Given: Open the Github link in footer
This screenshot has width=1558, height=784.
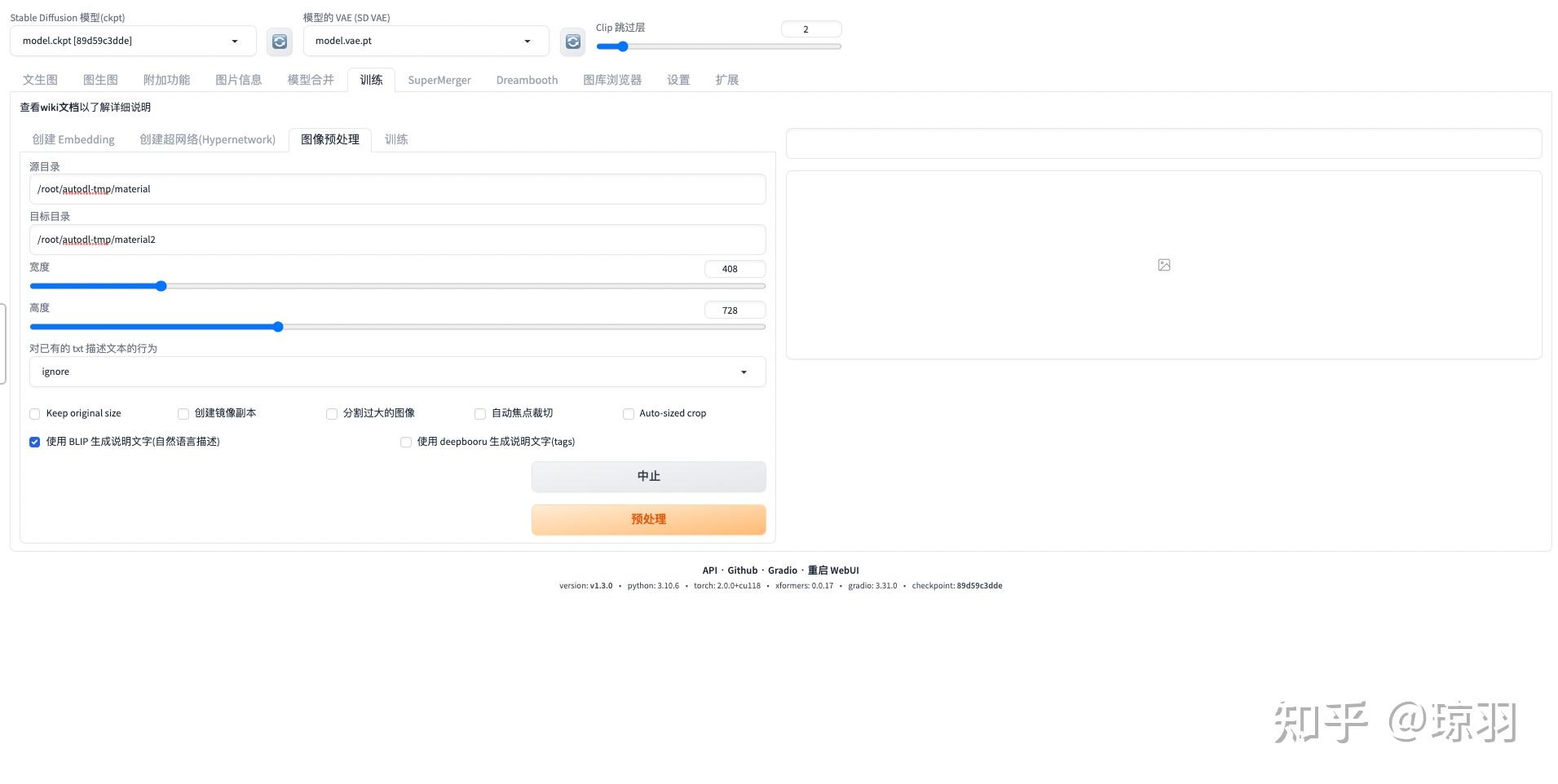Looking at the screenshot, I should [743, 570].
